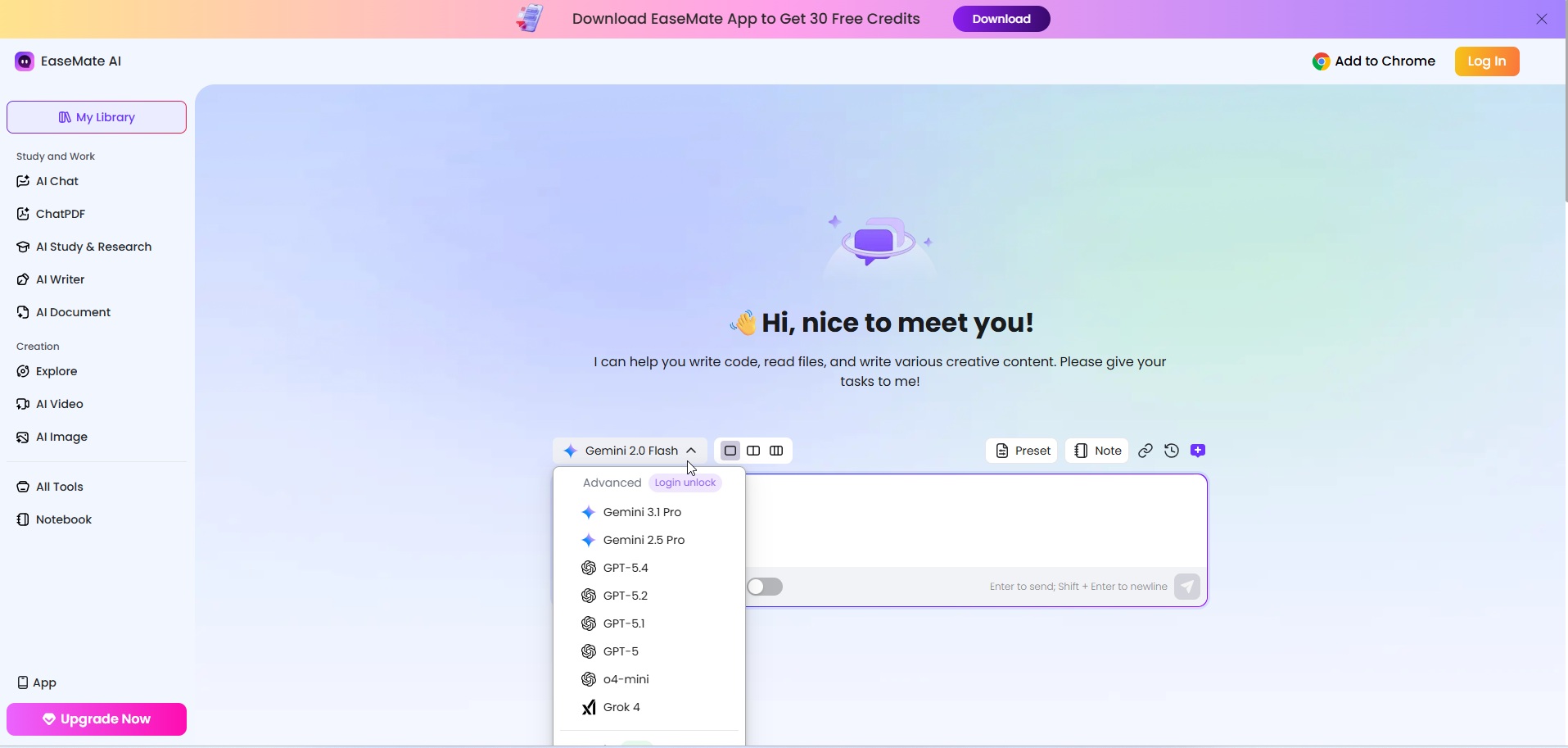Click the send message paper-plane button

click(x=1187, y=587)
